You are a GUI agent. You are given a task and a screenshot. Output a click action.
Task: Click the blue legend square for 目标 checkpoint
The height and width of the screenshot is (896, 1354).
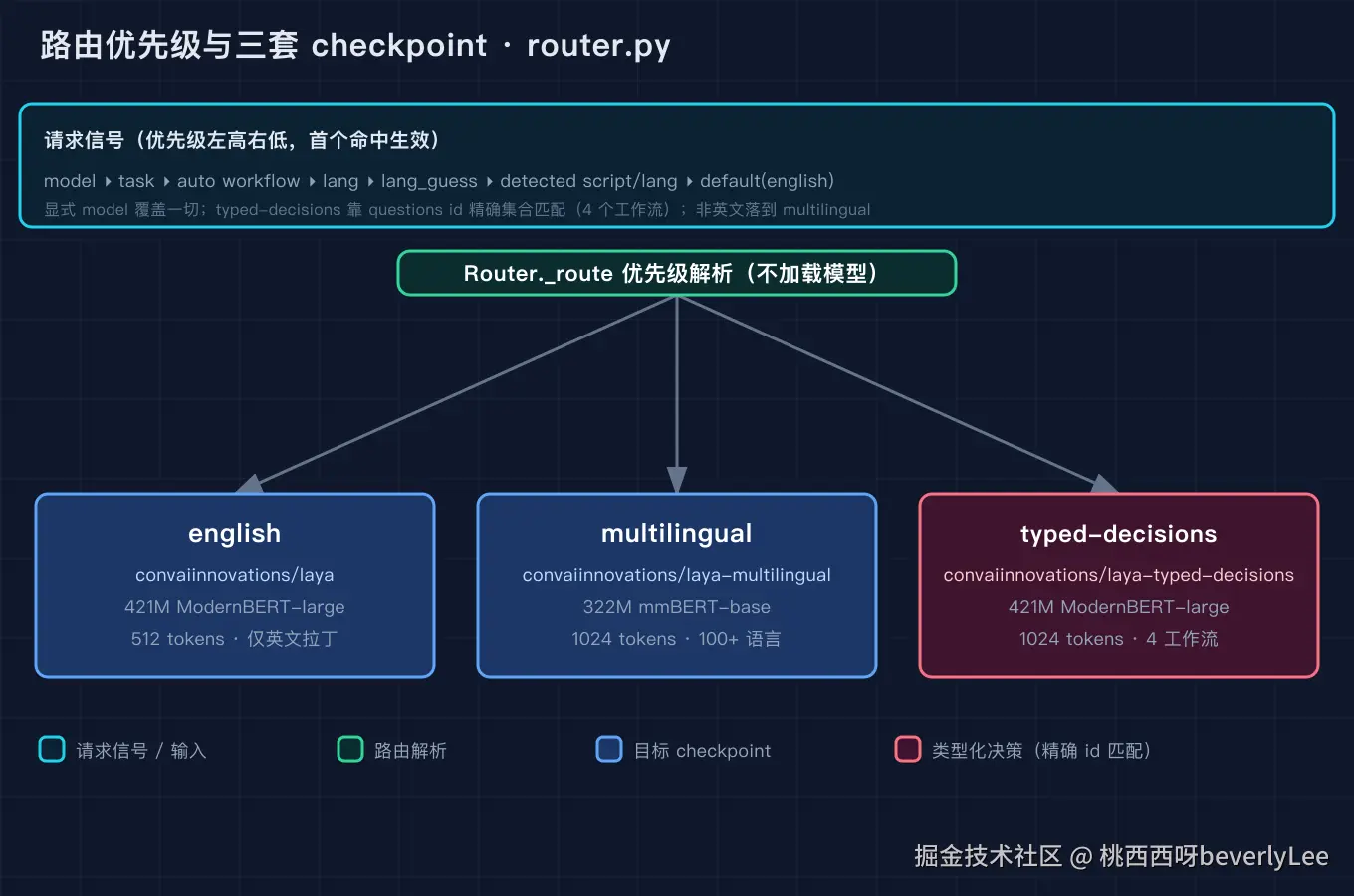coord(609,749)
